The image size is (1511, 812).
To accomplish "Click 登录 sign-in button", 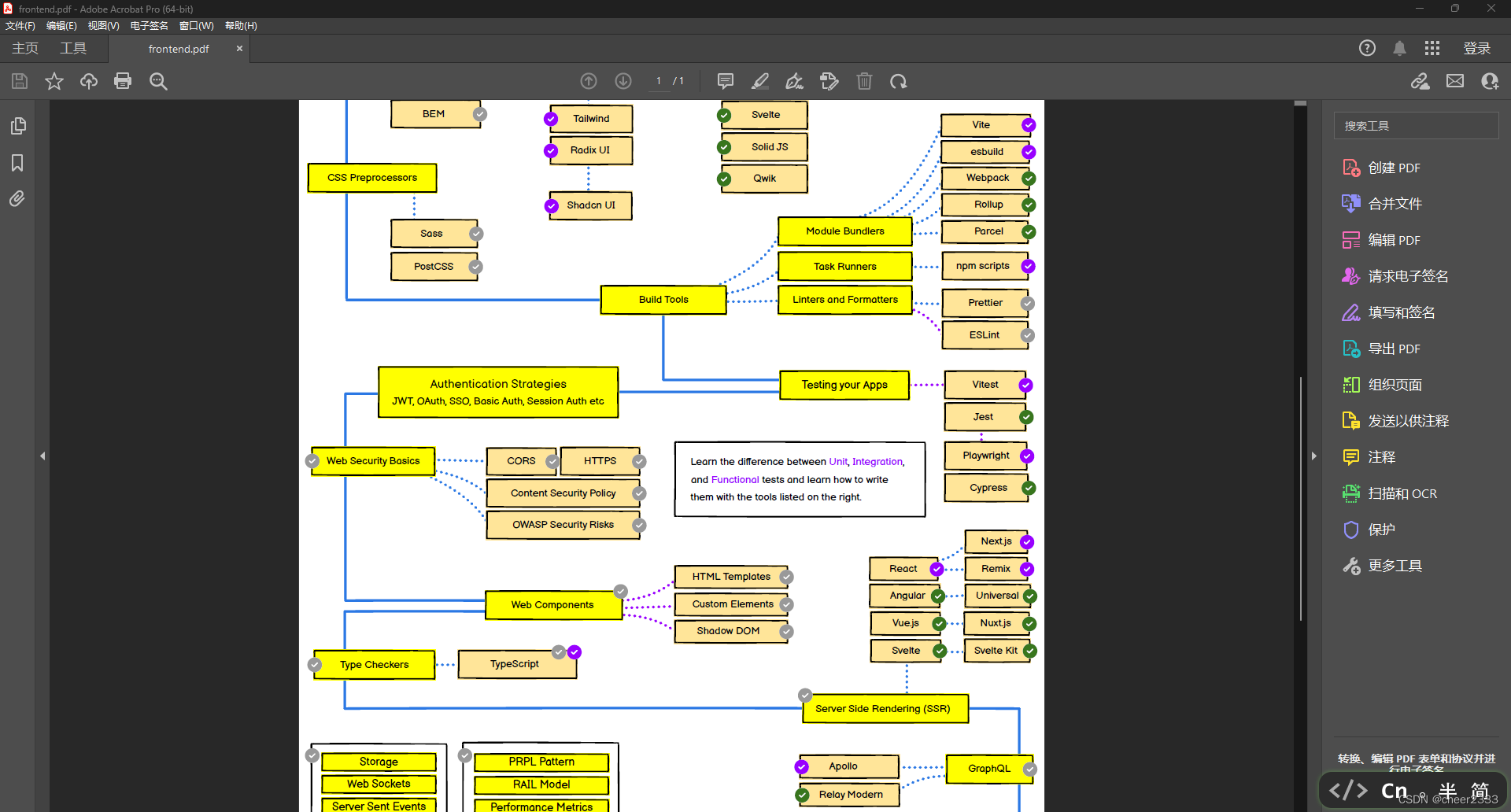I will point(1477,48).
